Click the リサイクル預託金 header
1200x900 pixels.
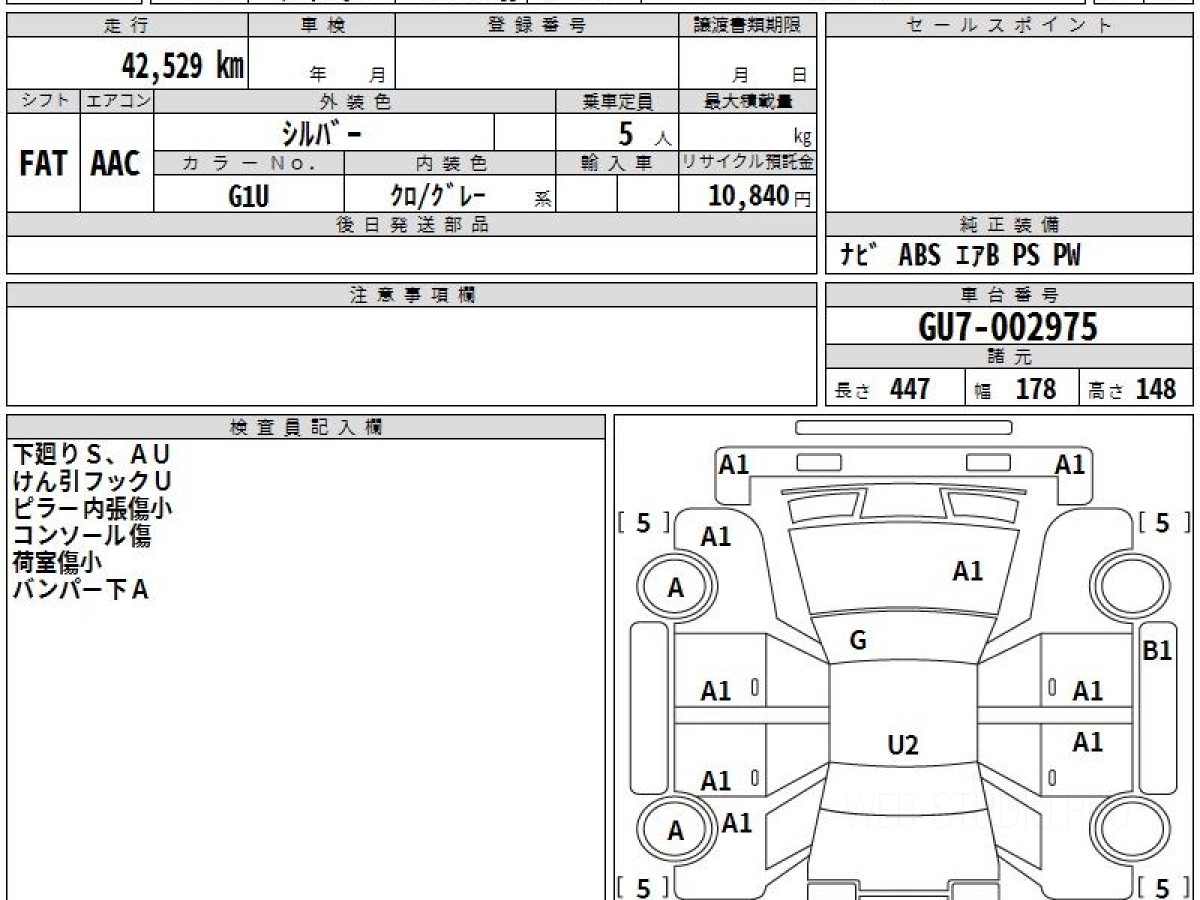click(747, 163)
